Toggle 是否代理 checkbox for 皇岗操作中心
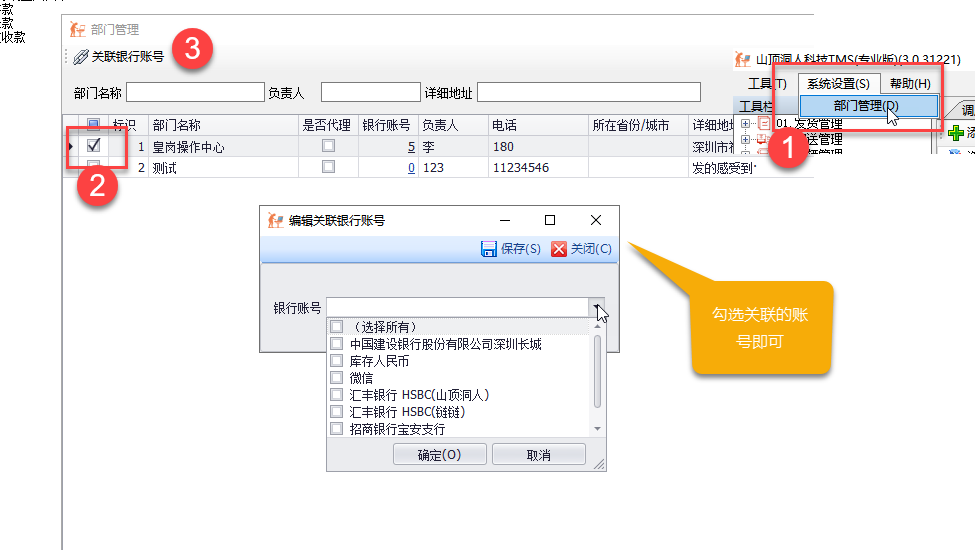975x550 pixels. click(327, 146)
